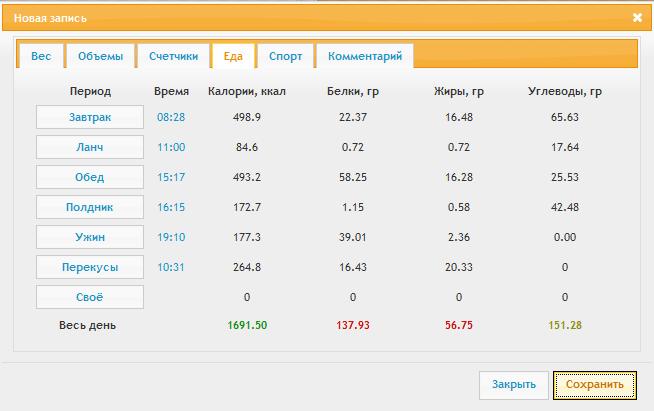Click the Полдник protein value 1.15

[x=353, y=207]
